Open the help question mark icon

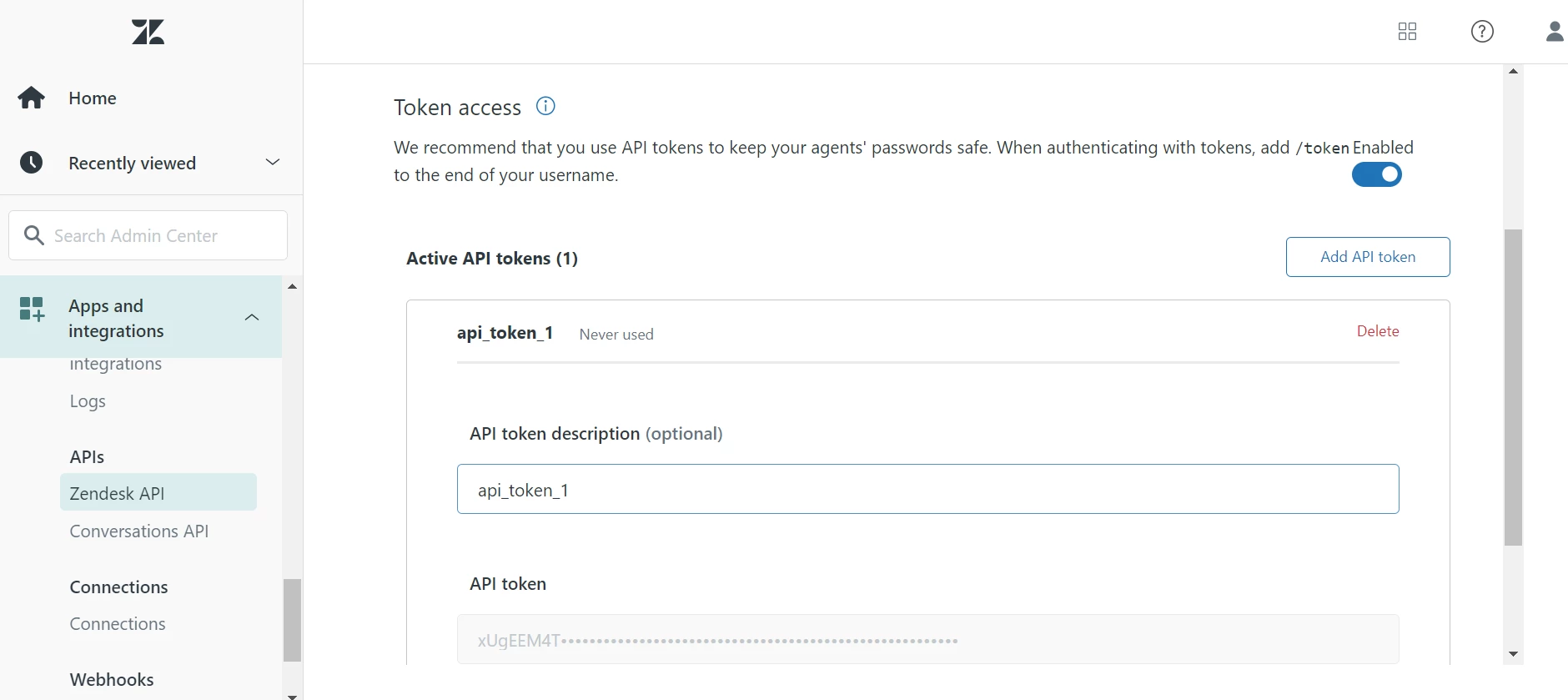click(x=1482, y=32)
